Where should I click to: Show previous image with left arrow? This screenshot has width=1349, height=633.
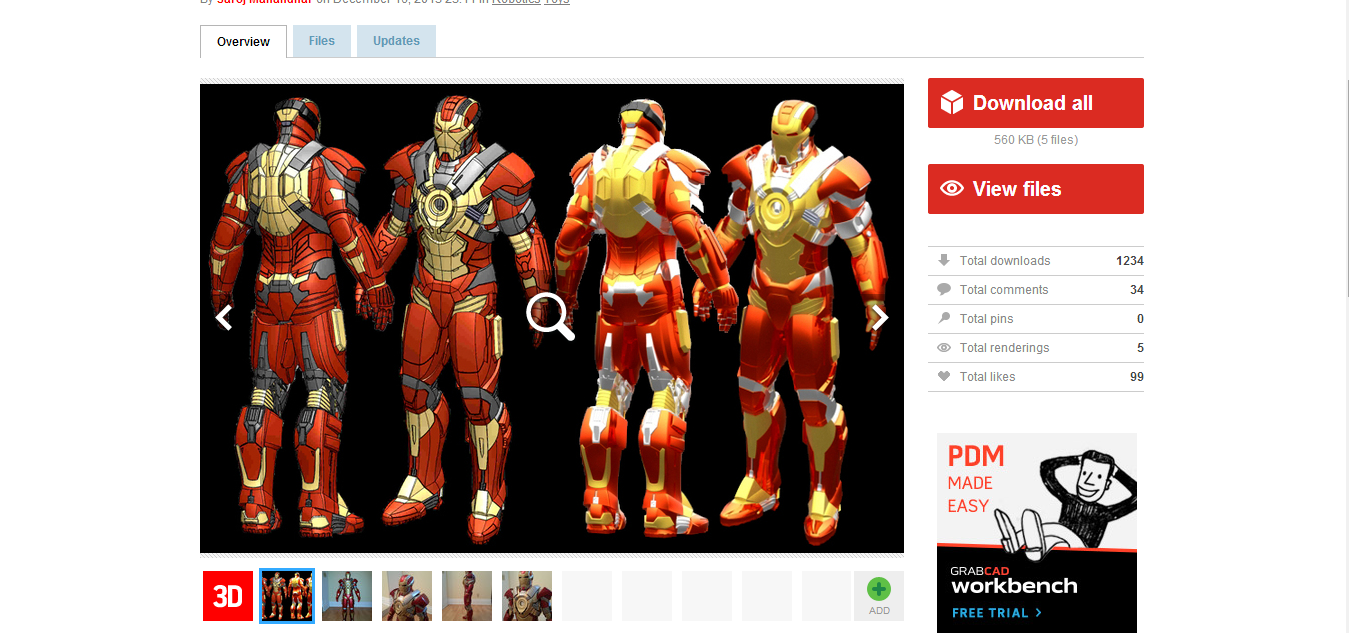tap(224, 318)
